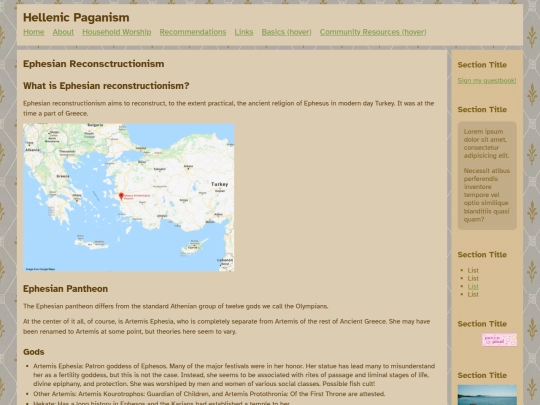Click the Ephesian Pantheon heading
This screenshot has width=540, height=405.
coord(65,289)
